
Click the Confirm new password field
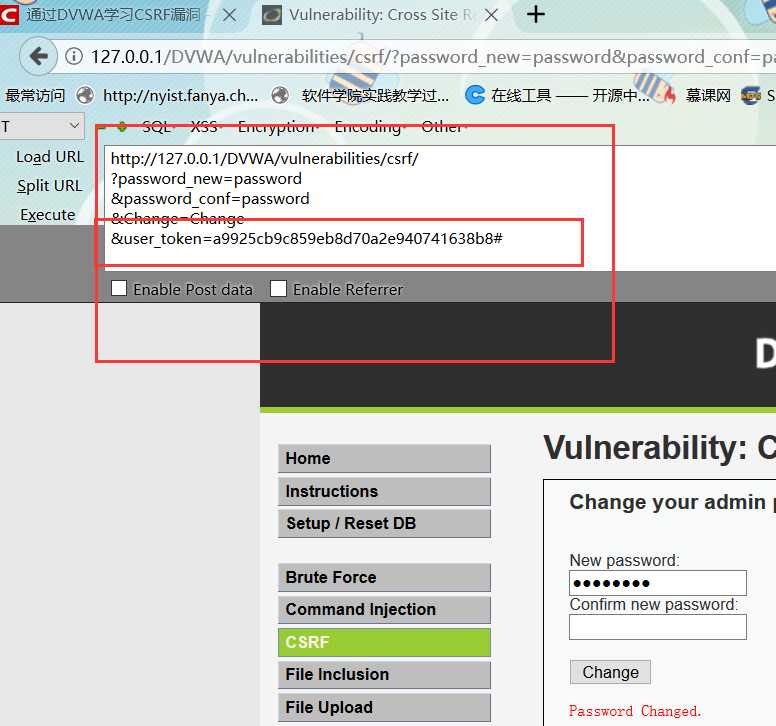(x=658, y=627)
